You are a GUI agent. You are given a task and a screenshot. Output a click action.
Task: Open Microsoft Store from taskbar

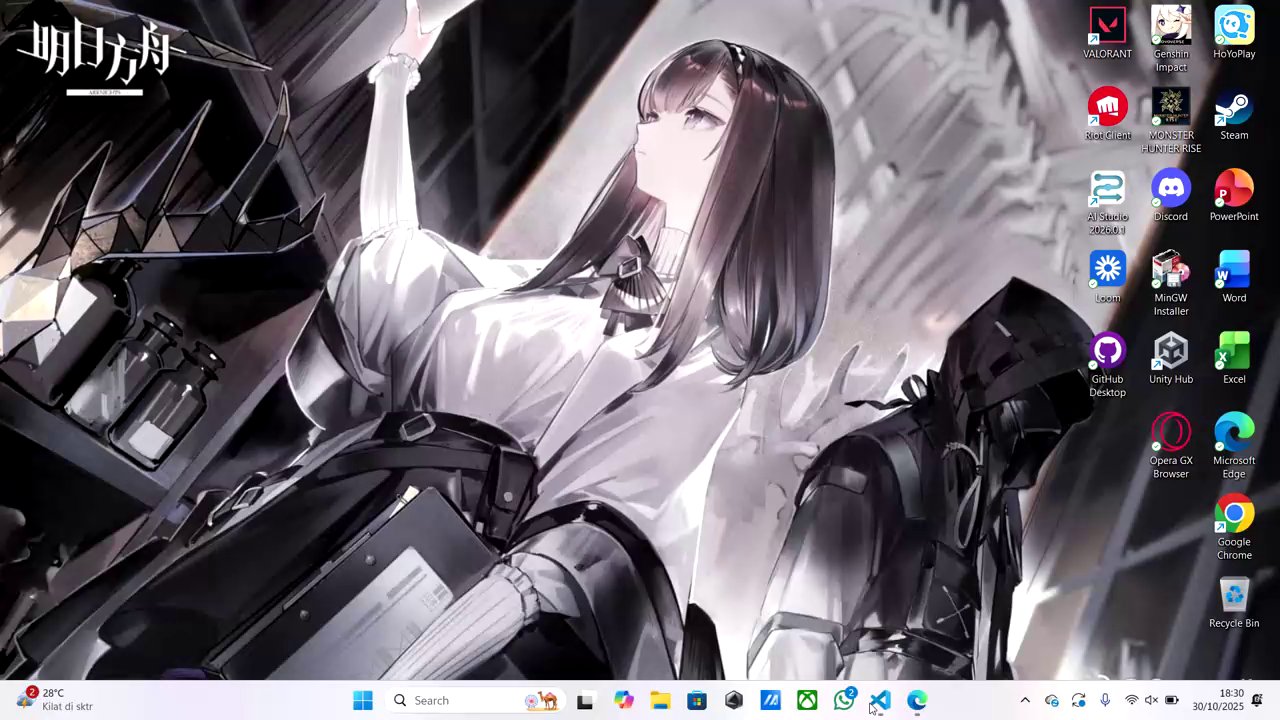(697, 701)
